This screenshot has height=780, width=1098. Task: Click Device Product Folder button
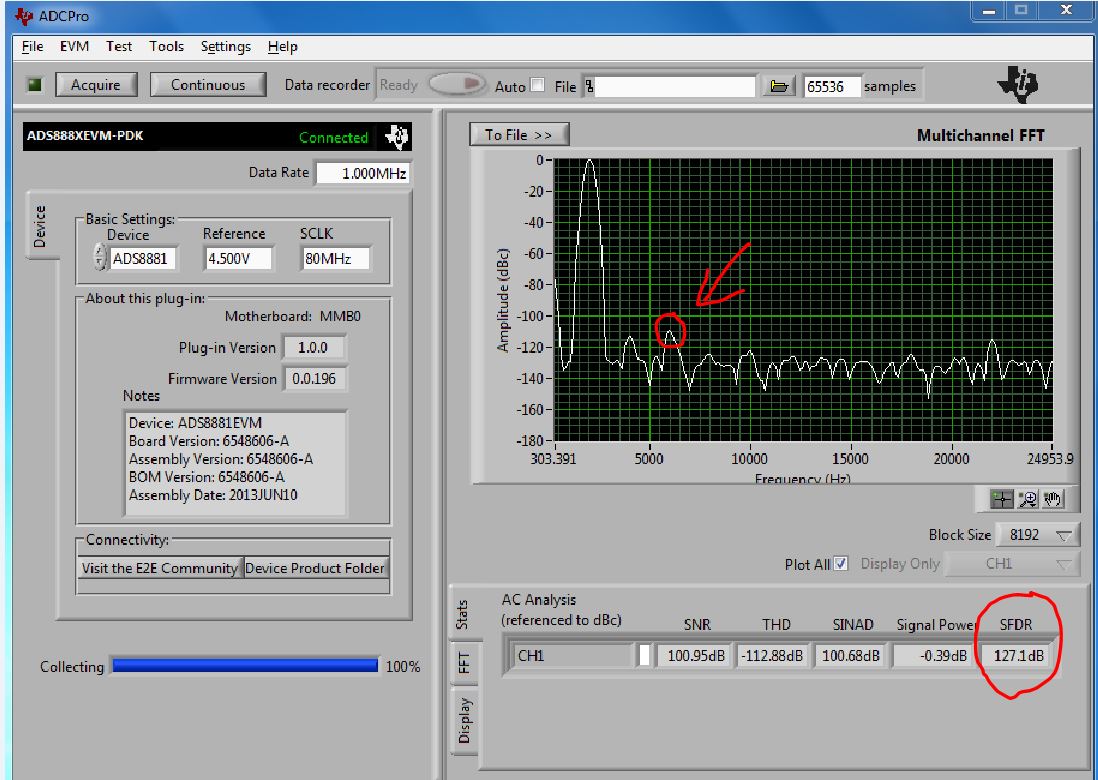(315, 568)
